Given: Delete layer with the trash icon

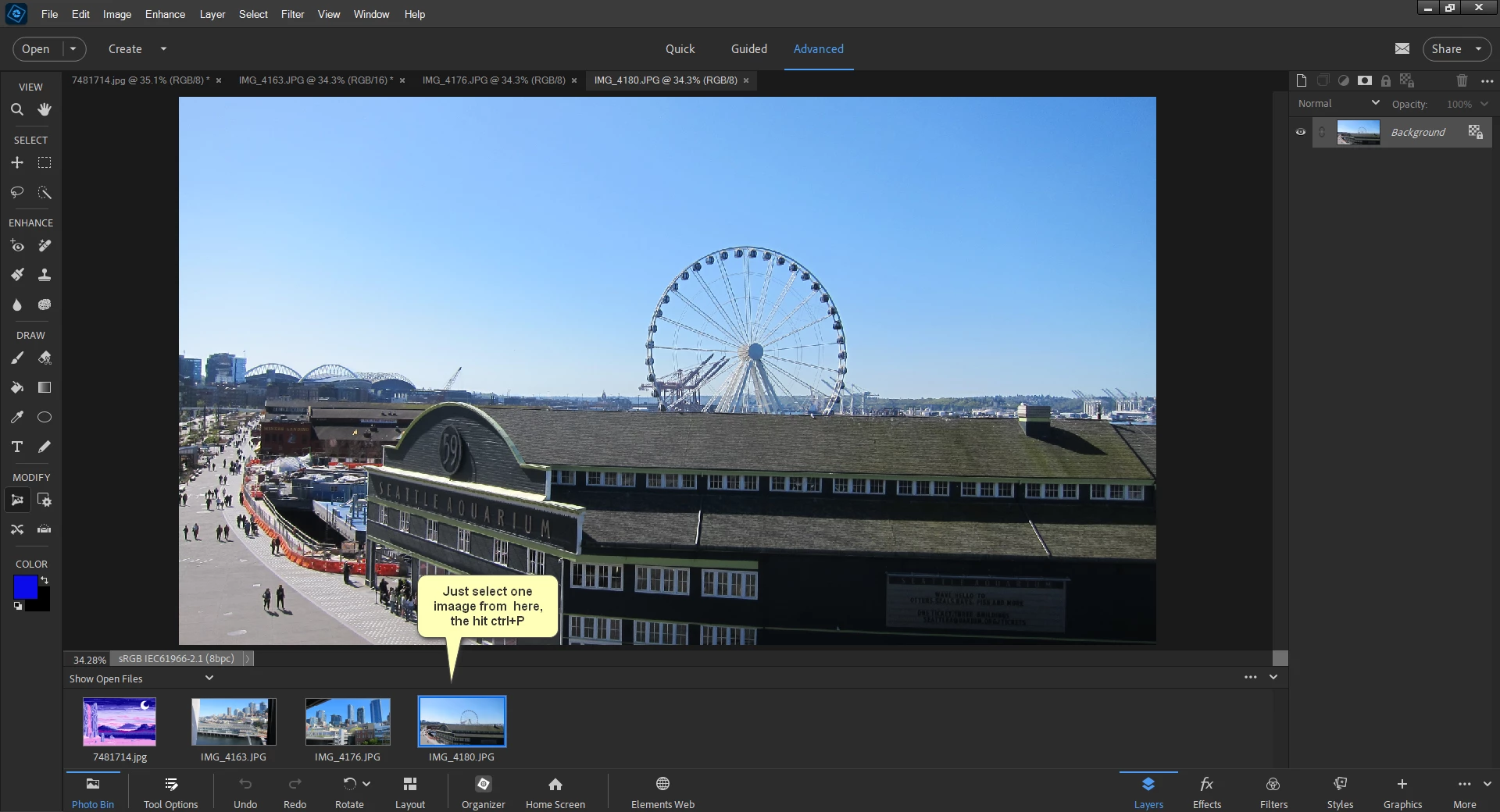Looking at the screenshot, I should coord(1462,80).
